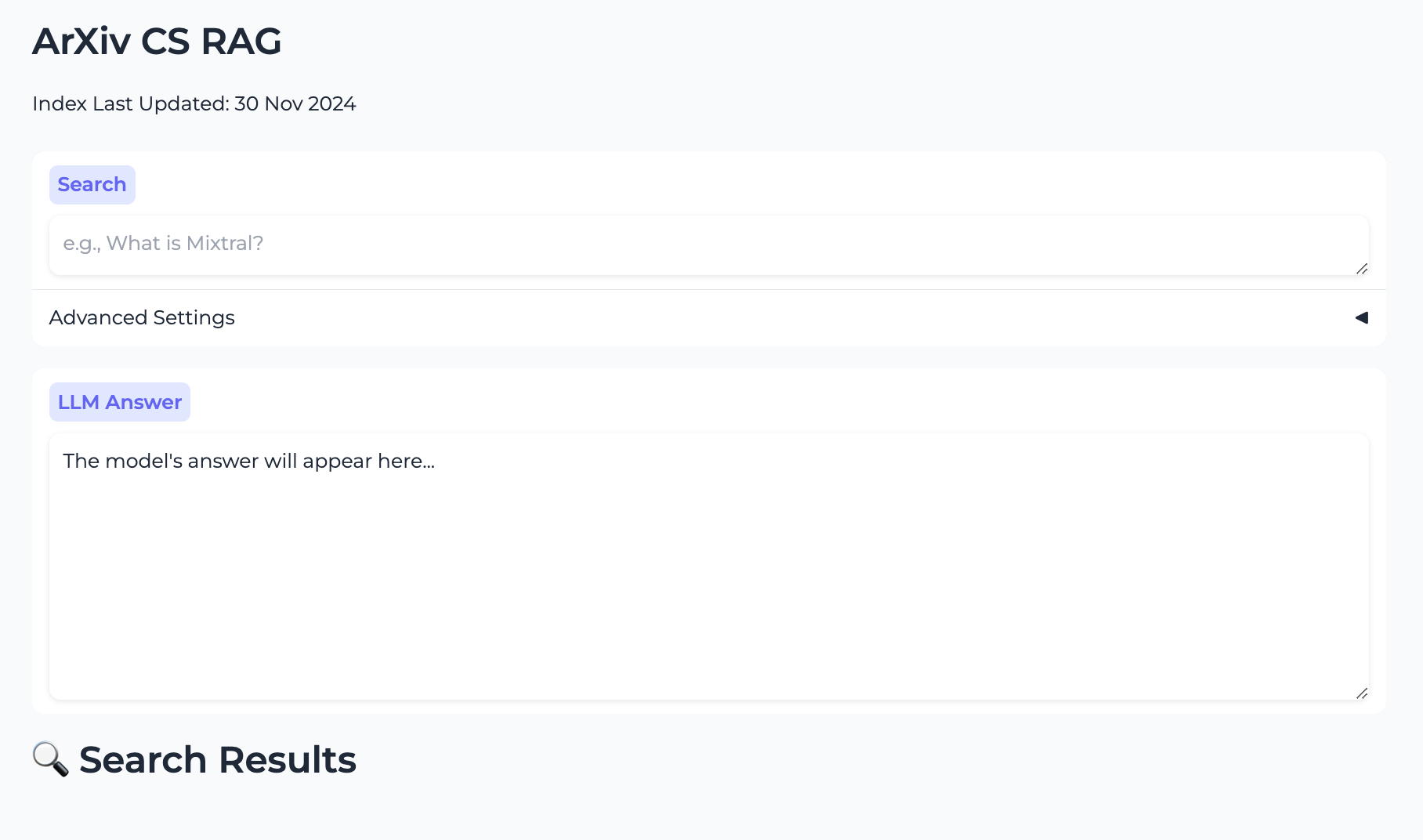Screen dimensions: 1423x840
Task: Click the black triangle arrow for Advanced Settings
Action: tap(1362, 317)
